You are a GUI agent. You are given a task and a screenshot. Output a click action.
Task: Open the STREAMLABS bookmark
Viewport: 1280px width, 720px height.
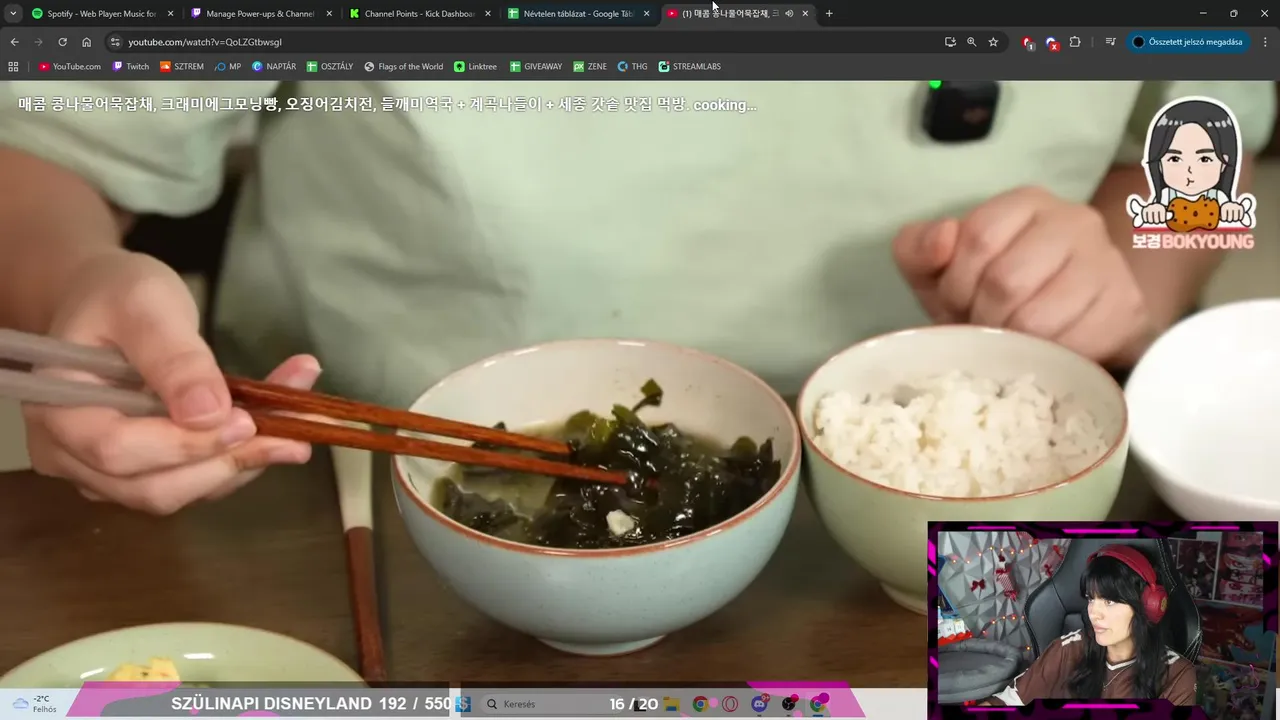coord(689,66)
